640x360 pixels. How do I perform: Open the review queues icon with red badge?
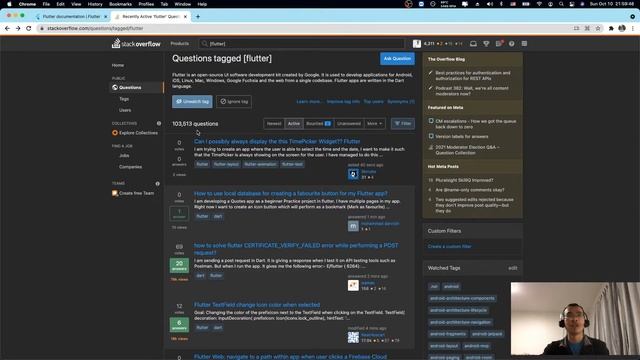499,44
